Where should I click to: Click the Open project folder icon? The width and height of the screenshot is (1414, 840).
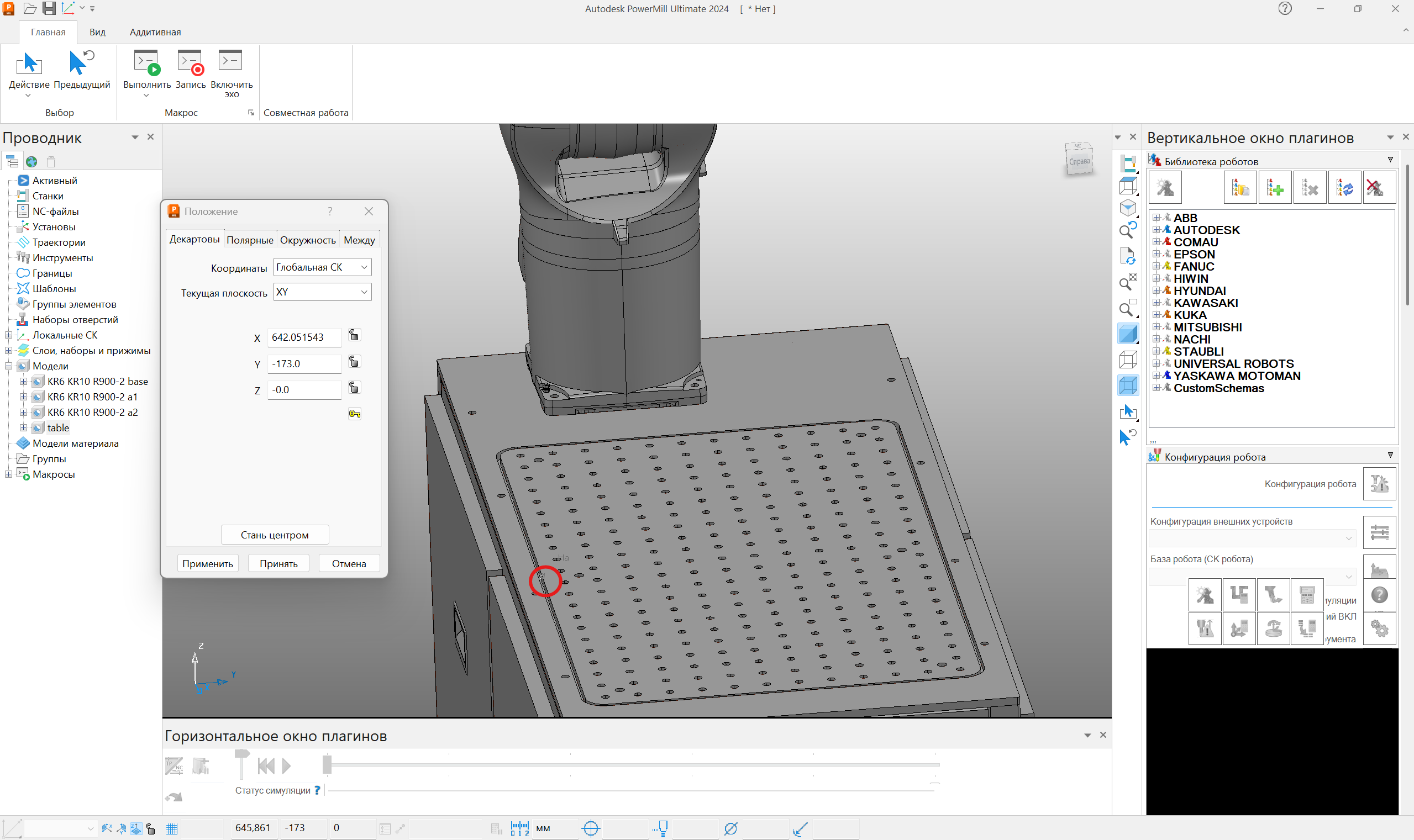(30, 8)
